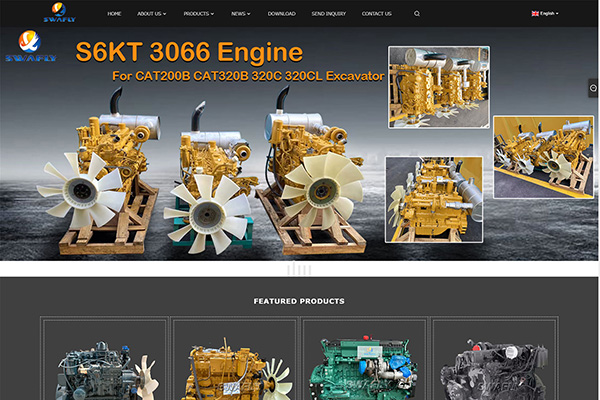The height and width of the screenshot is (400, 600).
Task: Click the UK flag language icon
Action: tap(535, 13)
